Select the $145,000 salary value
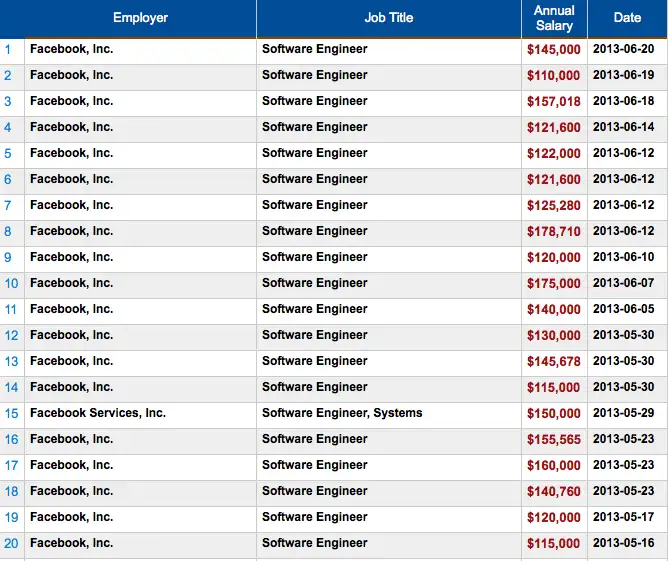668x561 pixels. 553,49
